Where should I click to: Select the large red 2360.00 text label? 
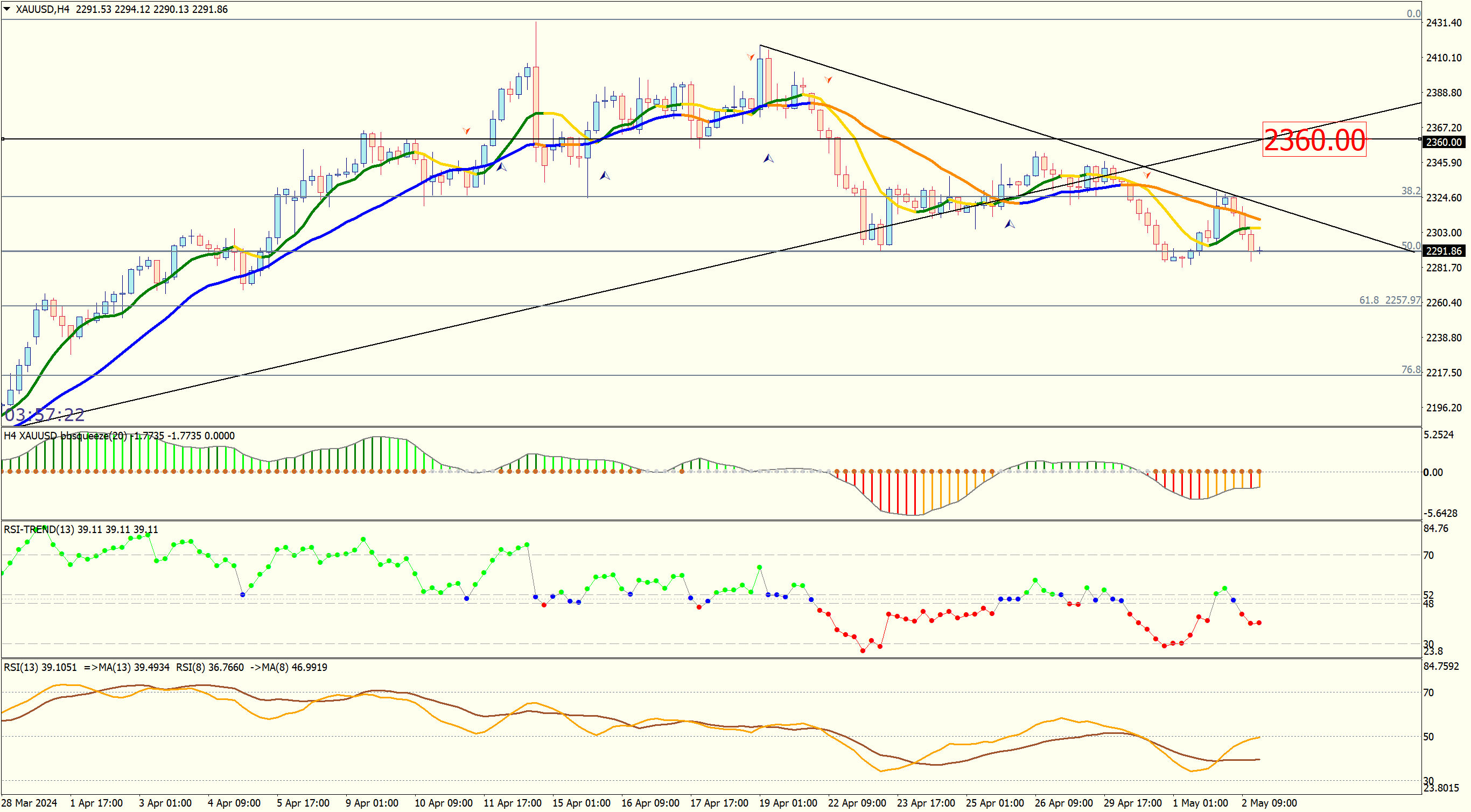[1314, 140]
